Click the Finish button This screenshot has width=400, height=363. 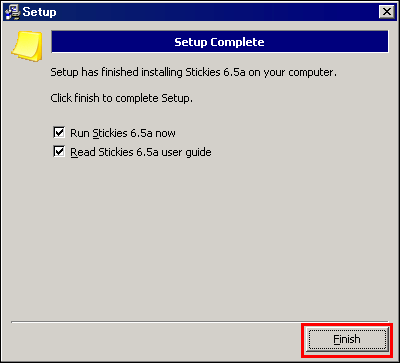coord(347,339)
